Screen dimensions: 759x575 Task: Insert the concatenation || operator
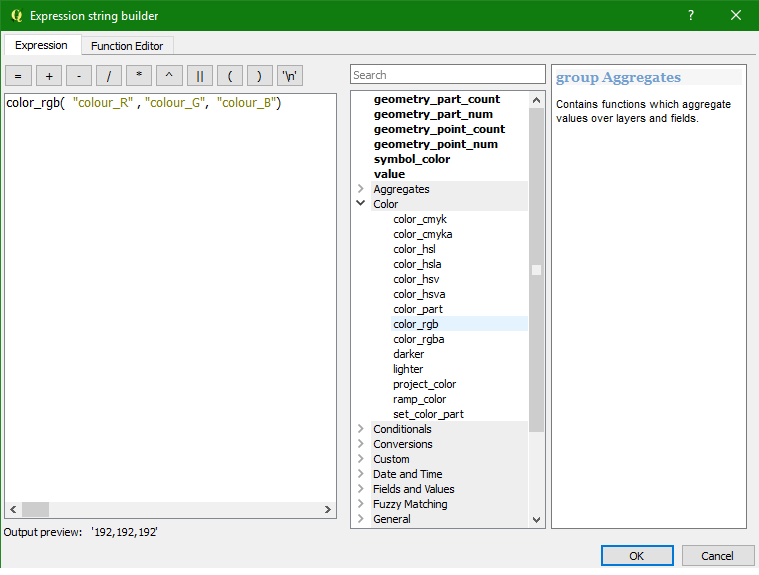(199, 76)
